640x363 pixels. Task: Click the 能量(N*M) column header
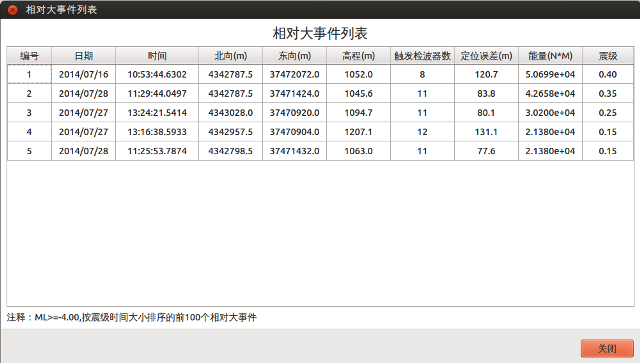coord(550,56)
